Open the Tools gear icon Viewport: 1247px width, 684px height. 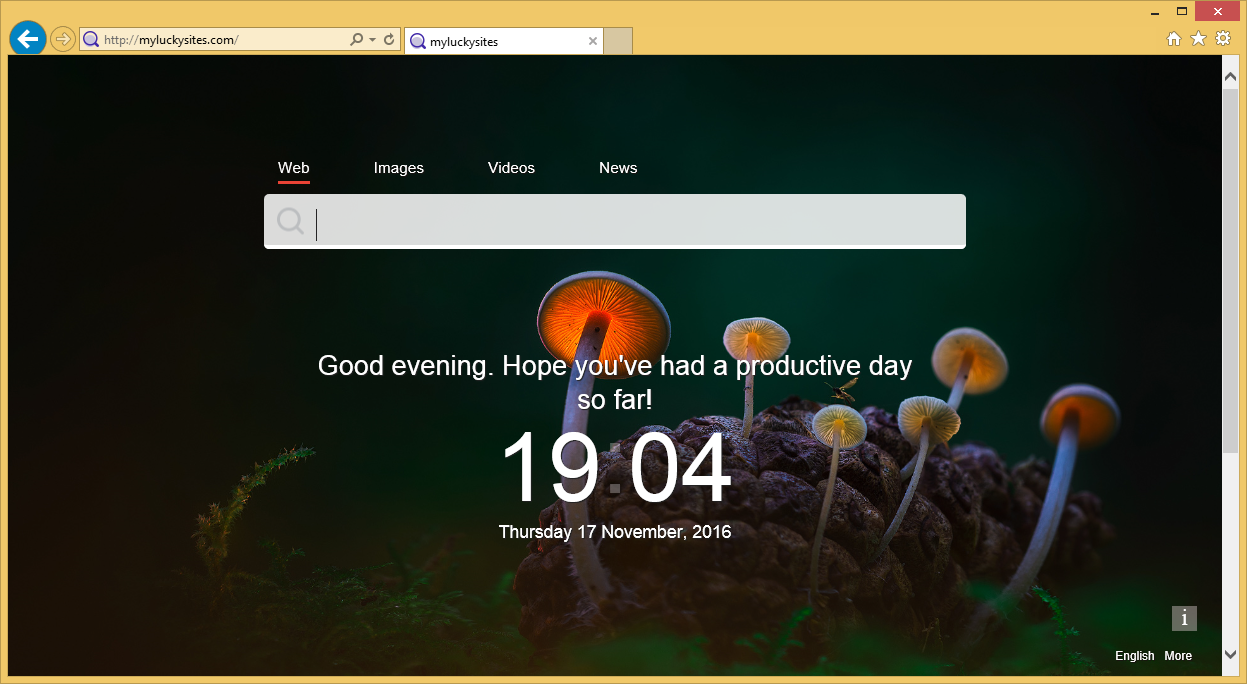[x=1223, y=39]
